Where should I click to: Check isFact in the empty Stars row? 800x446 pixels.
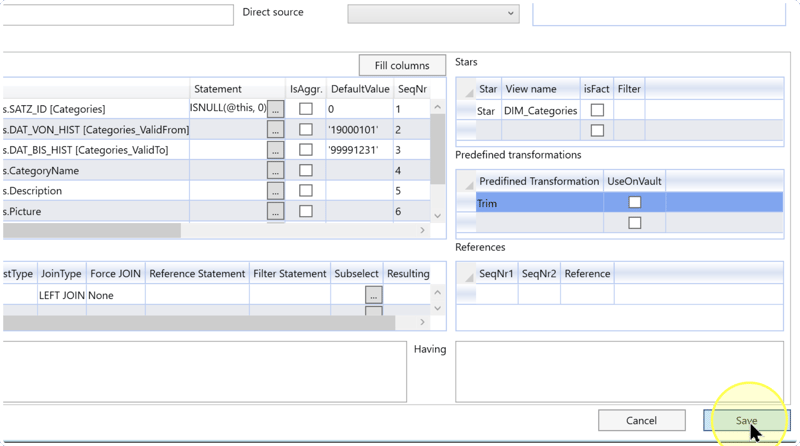597,131
